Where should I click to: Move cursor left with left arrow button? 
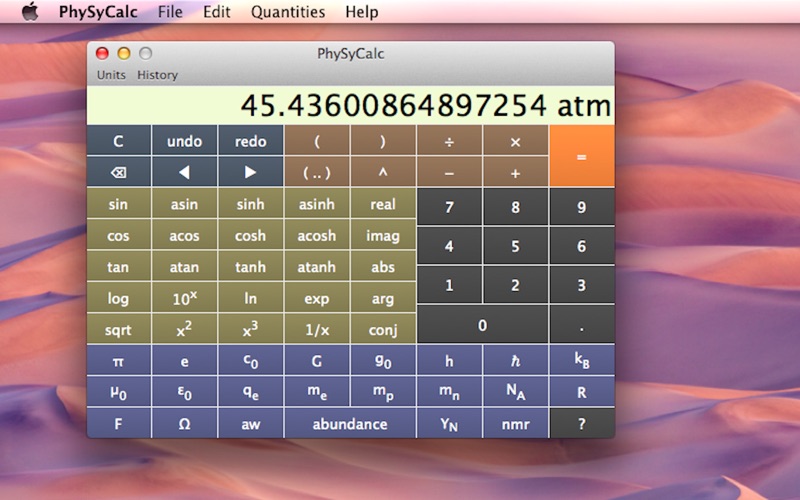(184, 172)
